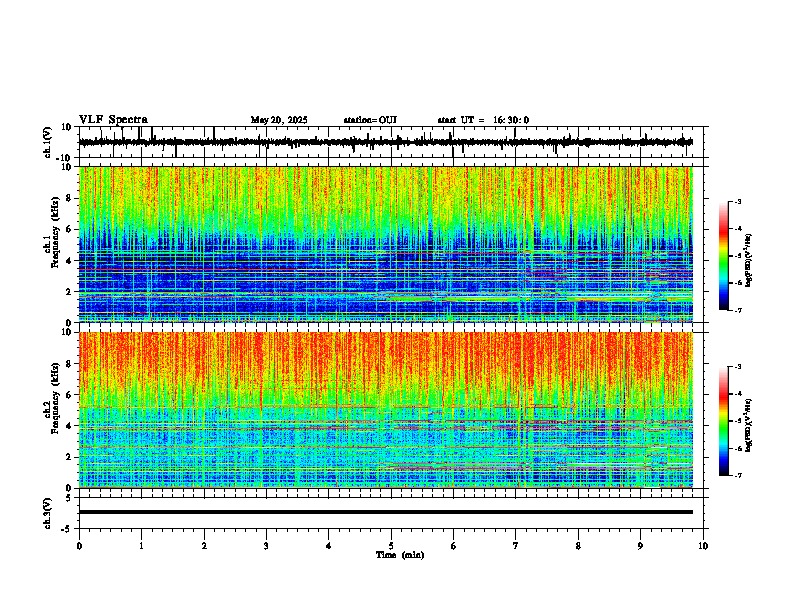Click time axis tick label '0'
Image resolution: width=792 pixels, height=612 pixels.
point(79,546)
